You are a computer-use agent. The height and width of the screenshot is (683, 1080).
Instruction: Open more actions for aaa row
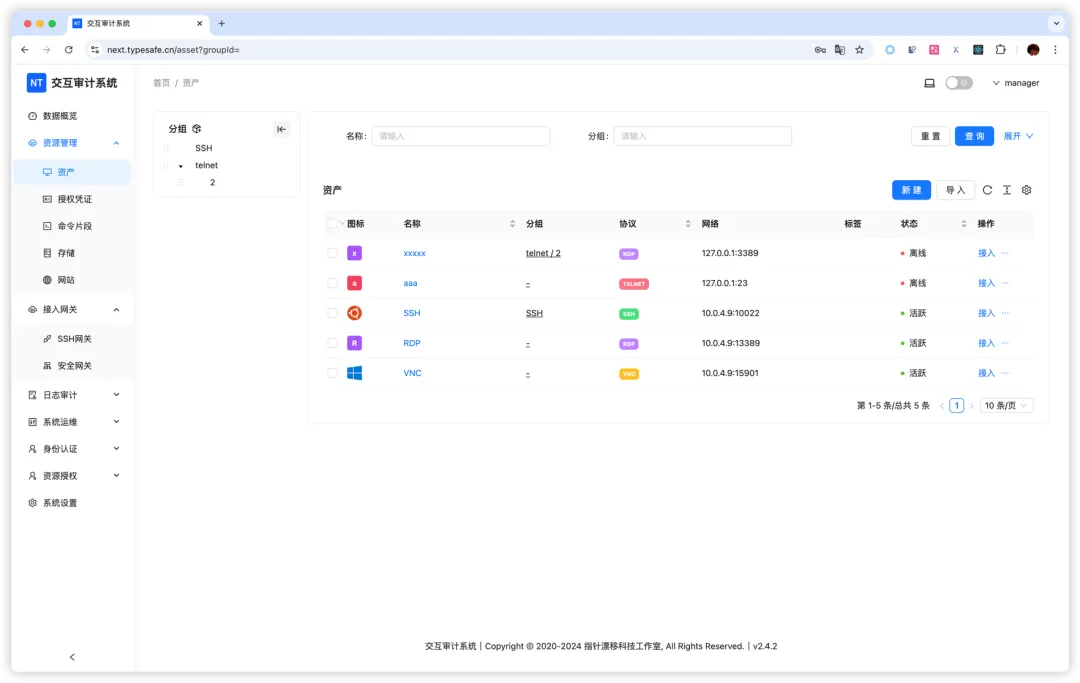[x=1005, y=283]
